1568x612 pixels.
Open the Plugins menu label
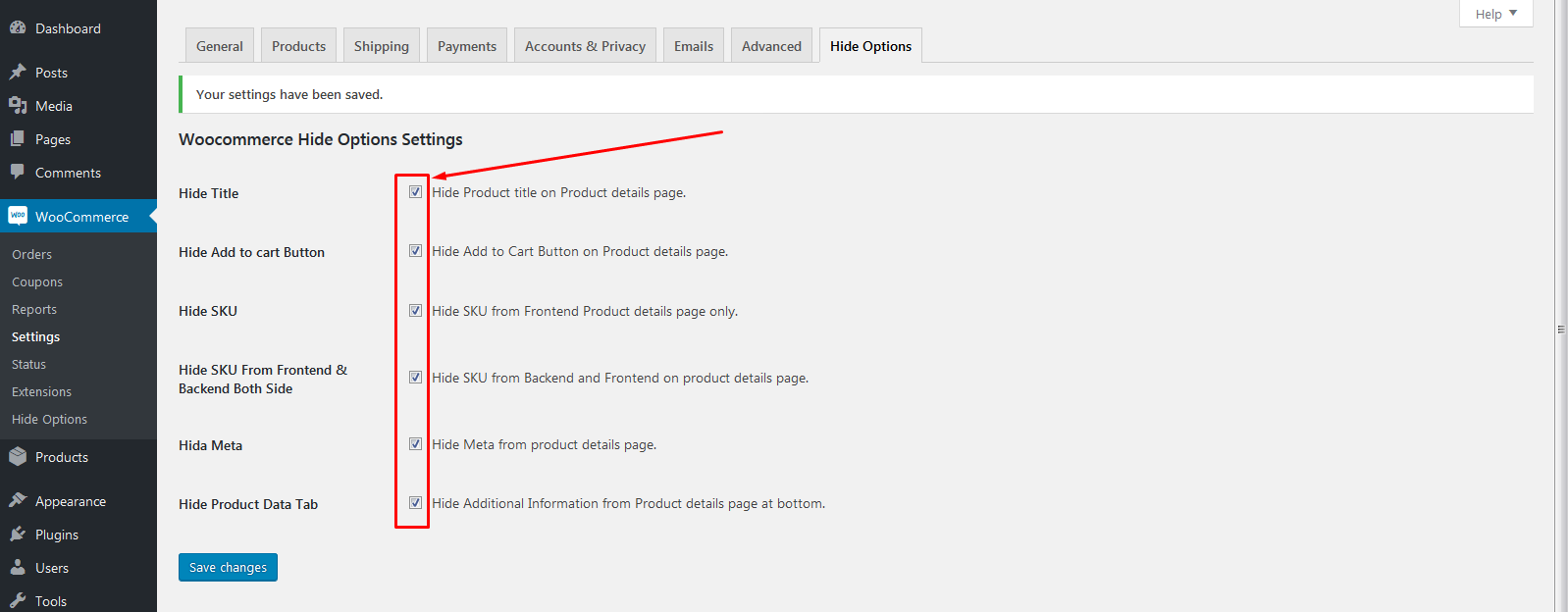pyautogui.click(x=57, y=535)
